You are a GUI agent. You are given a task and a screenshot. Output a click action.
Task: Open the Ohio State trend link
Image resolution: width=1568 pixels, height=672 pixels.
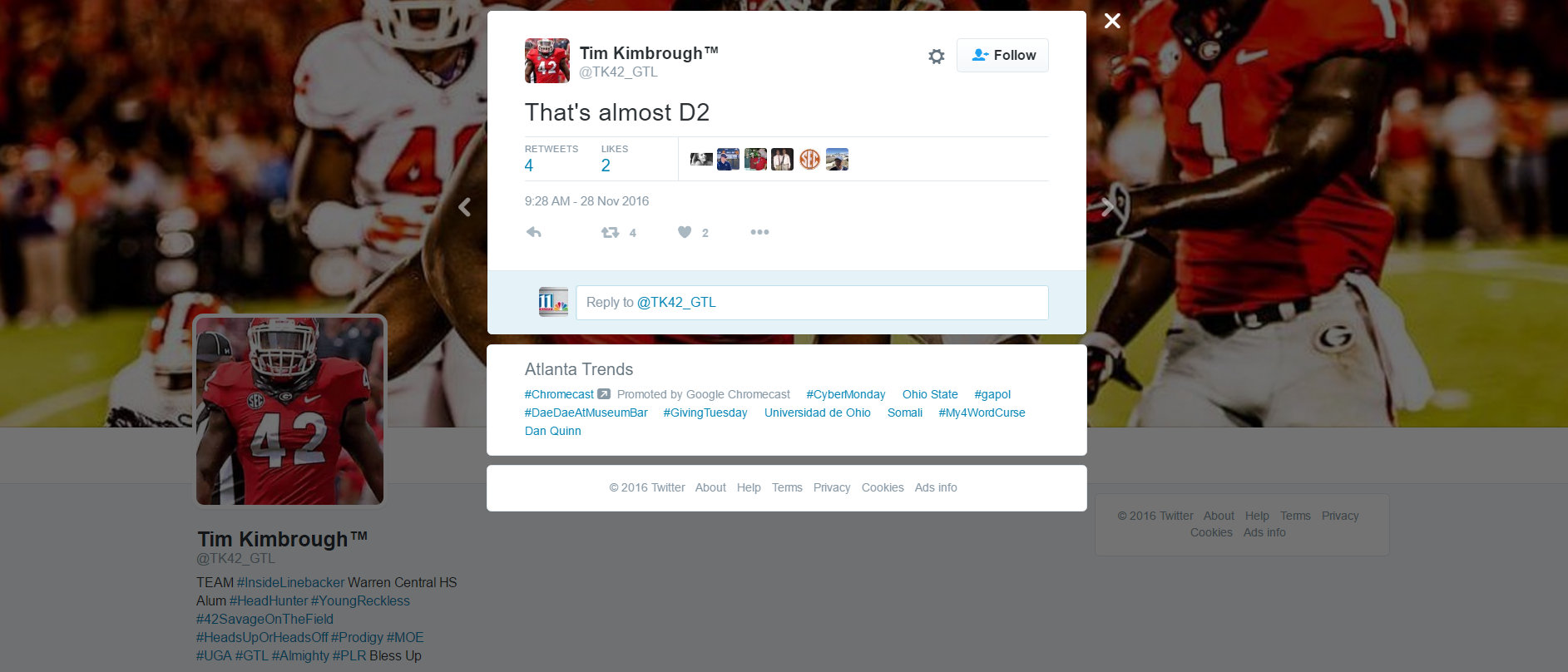pos(930,394)
